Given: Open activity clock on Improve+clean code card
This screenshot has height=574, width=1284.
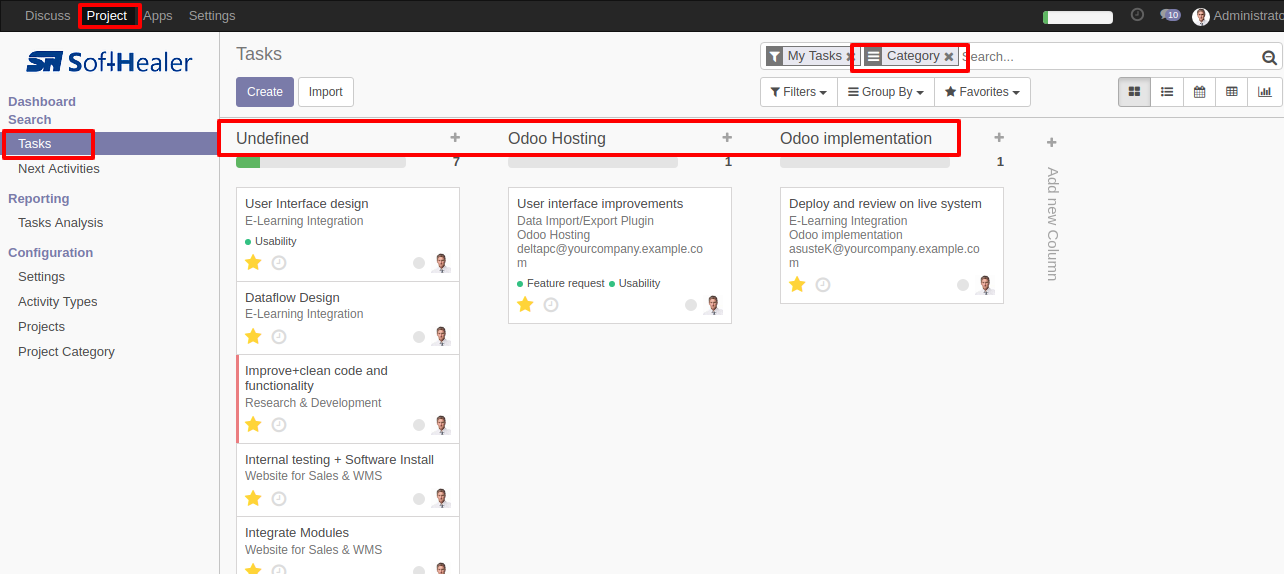Looking at the screenshot, I should [x=279, y=425].
